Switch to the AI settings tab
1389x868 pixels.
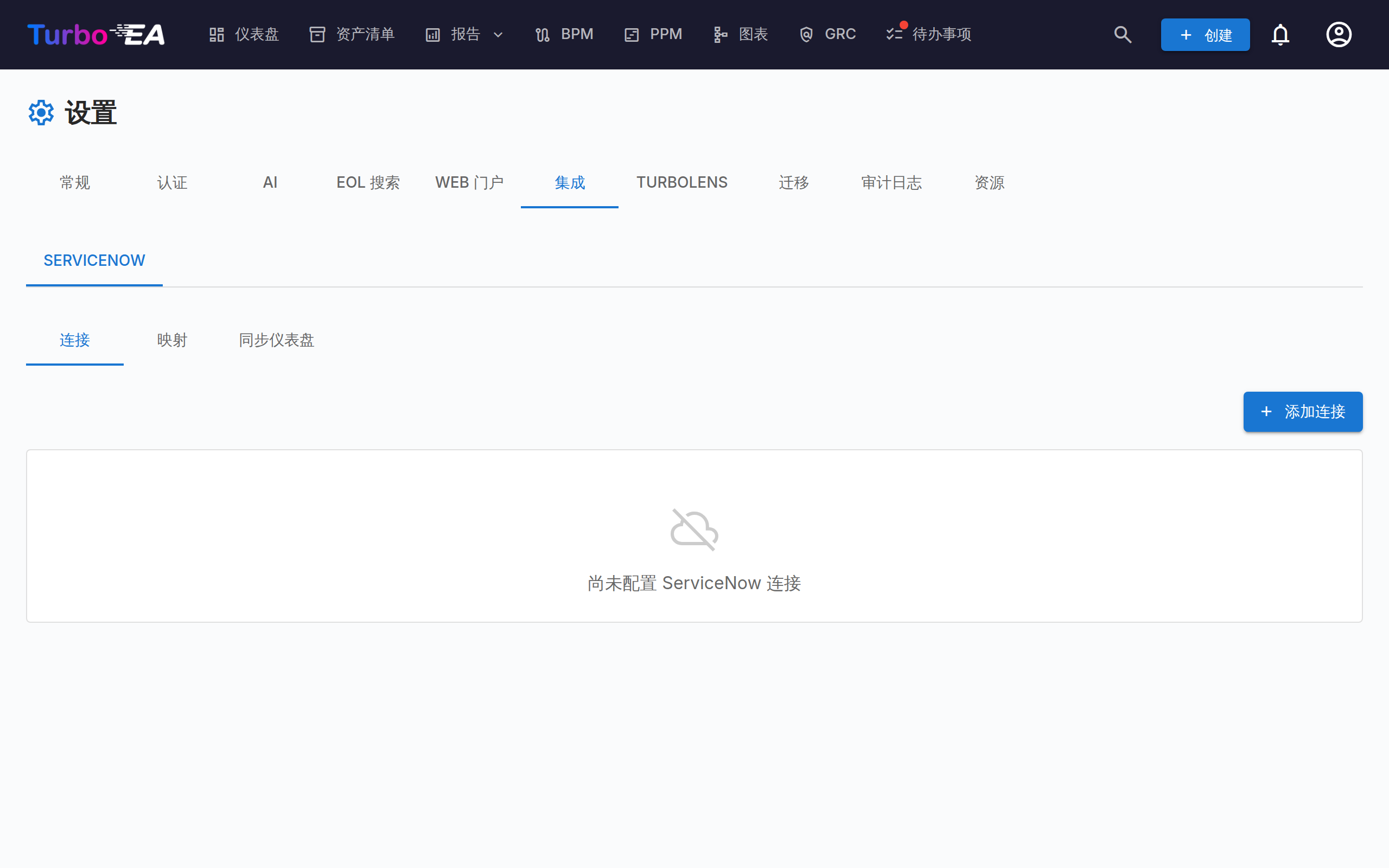tap(270, 183)
